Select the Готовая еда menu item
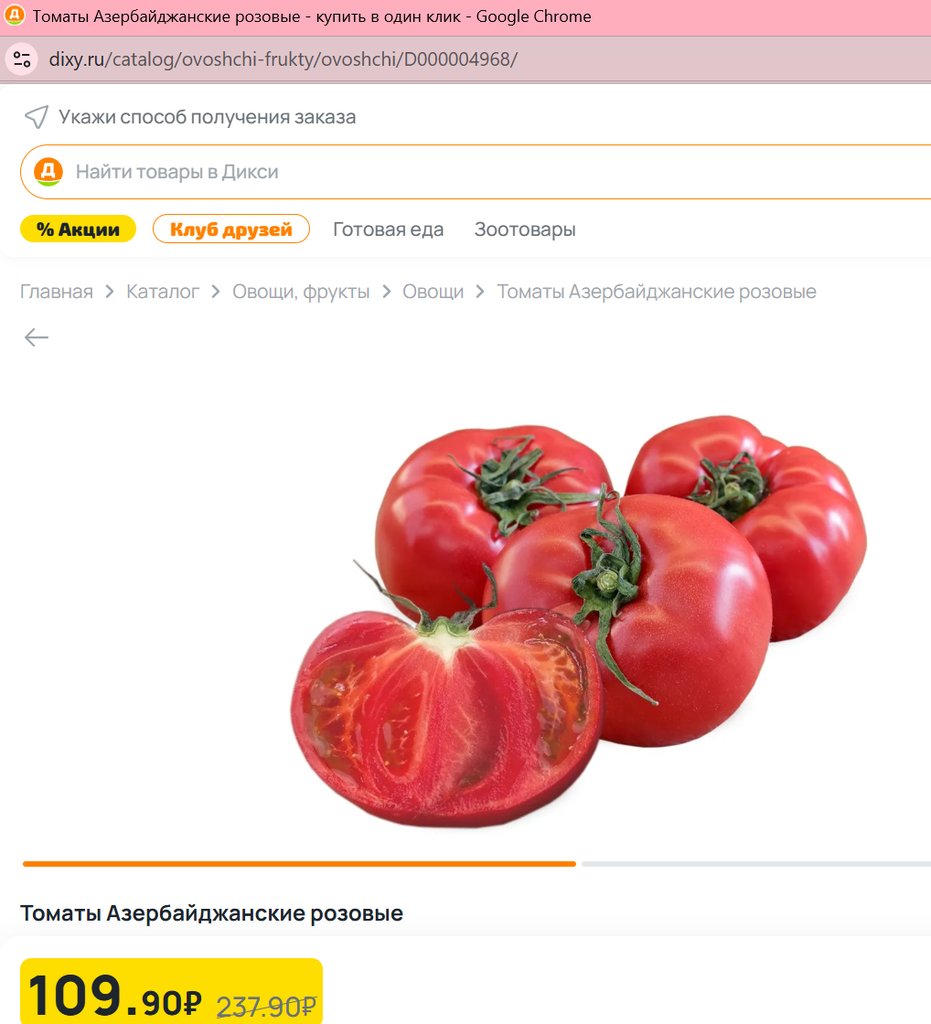Screen dimensions: 931x1024 [388, 229]
